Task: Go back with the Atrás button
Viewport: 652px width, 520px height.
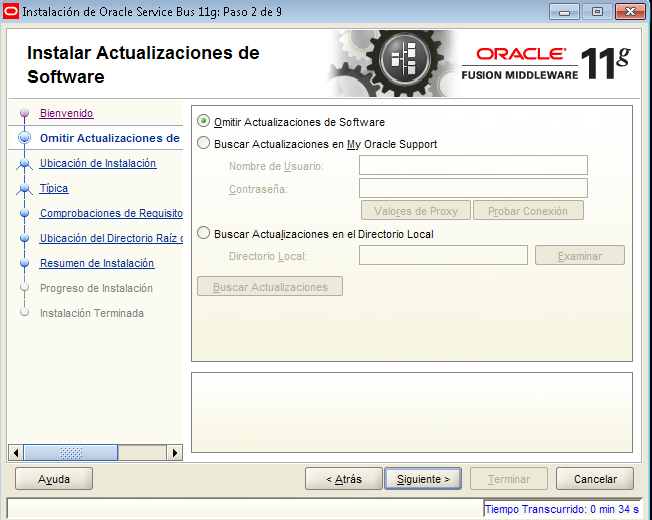Action: (x=343, y=479)
